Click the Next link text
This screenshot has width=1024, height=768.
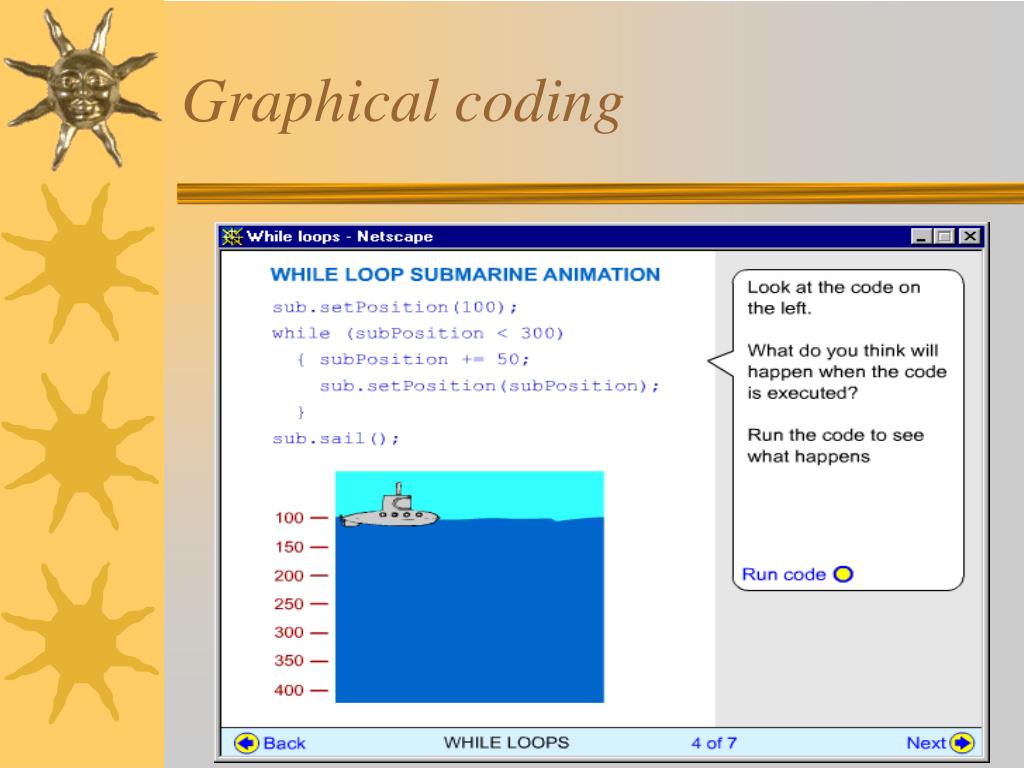click(926, 743)
